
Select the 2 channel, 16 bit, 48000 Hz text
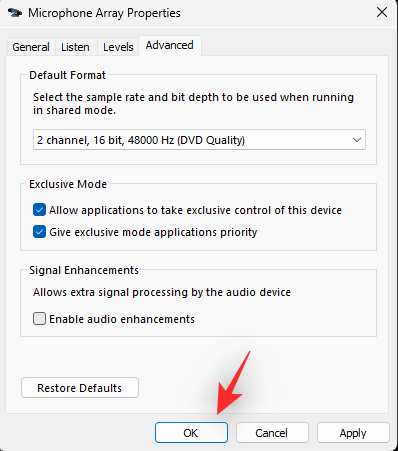(141, 140)
